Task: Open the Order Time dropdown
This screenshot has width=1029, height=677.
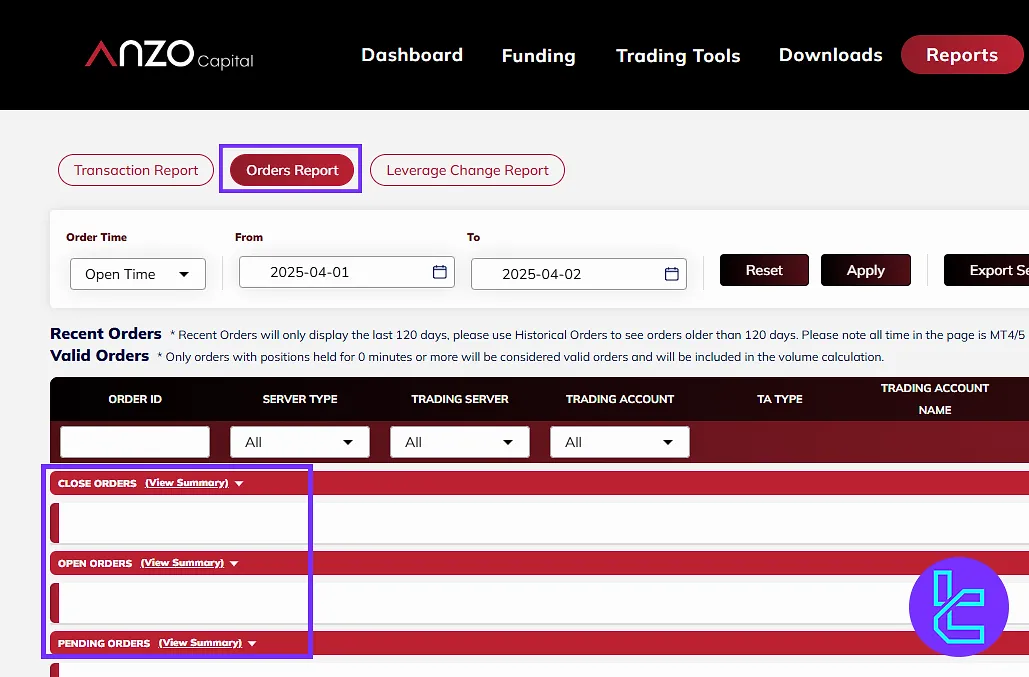Action: click(x=137, y=274)
